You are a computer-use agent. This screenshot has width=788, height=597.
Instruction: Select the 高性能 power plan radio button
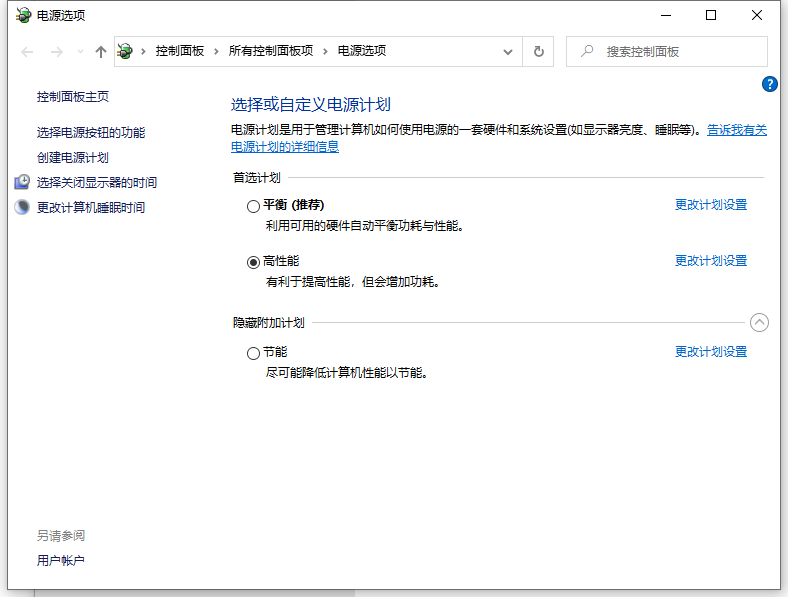pos(253,262)
